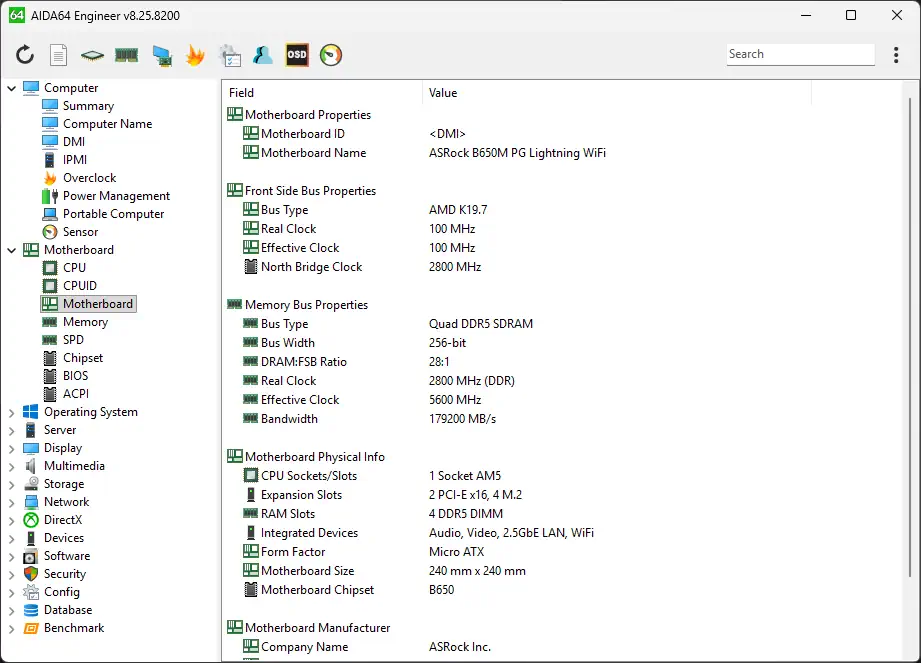Viewport: 921px width, 663px height.
Task: Expand the Display node
Action: click(x=11, y=449)
